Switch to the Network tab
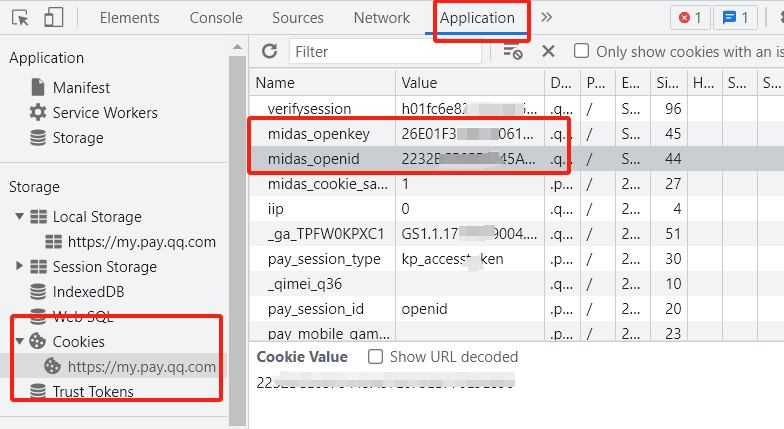 click(381, 18)
